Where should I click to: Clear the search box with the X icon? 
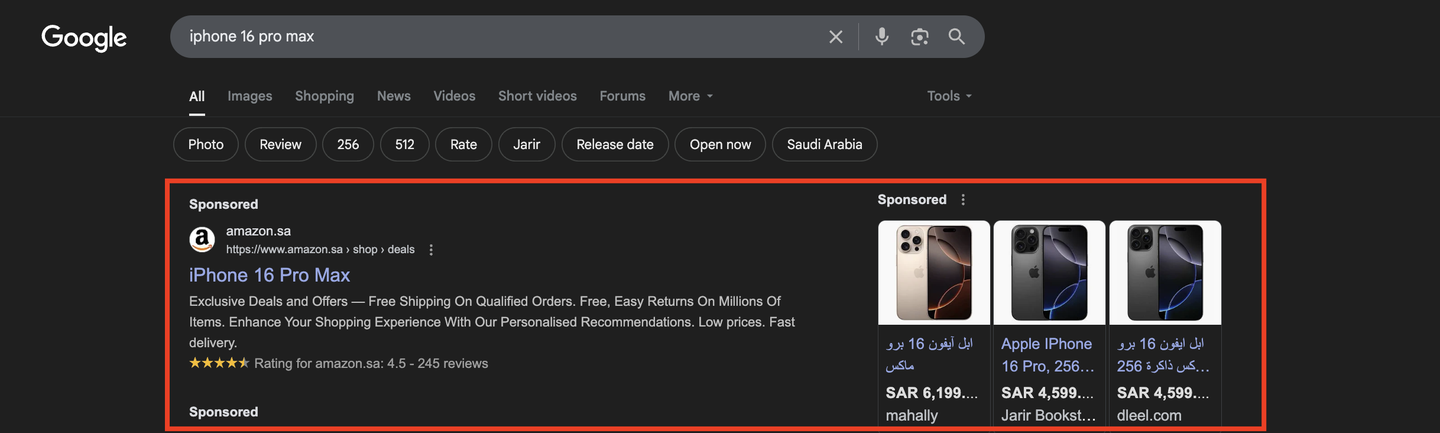pyautogui.click(x=836, y=37)
